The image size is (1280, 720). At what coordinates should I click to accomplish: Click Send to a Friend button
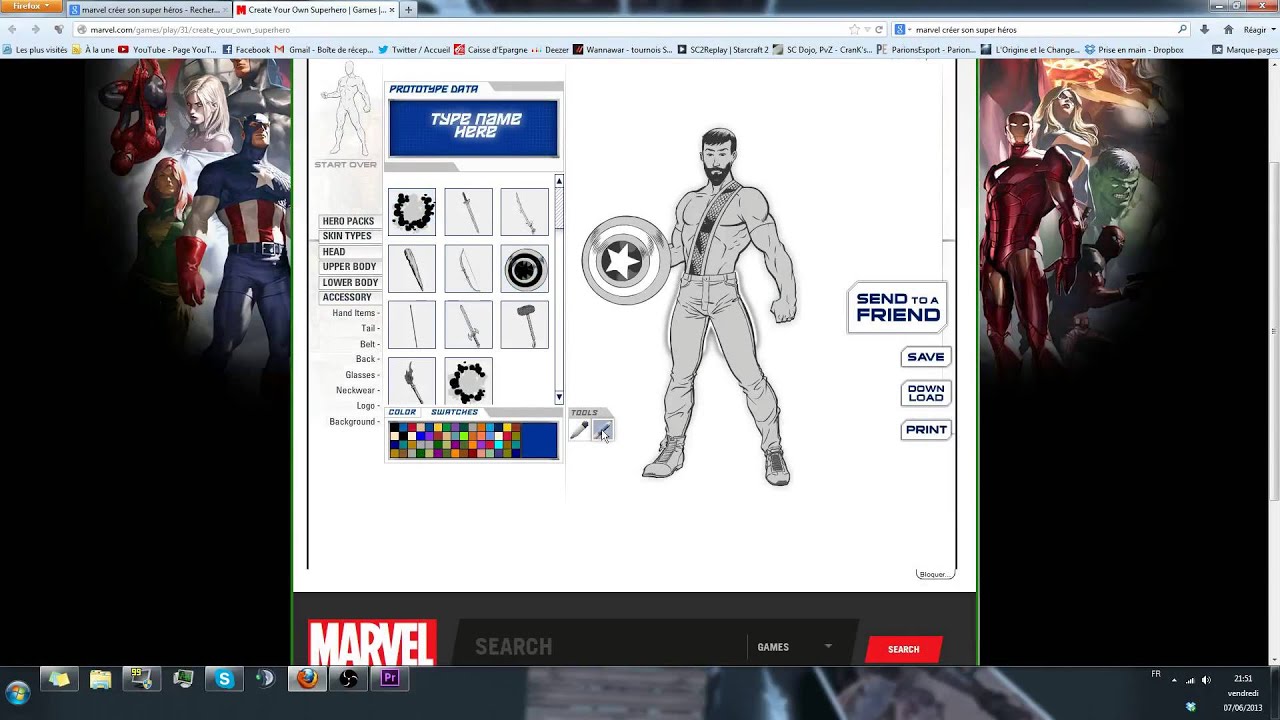click(x=898, y=307)
